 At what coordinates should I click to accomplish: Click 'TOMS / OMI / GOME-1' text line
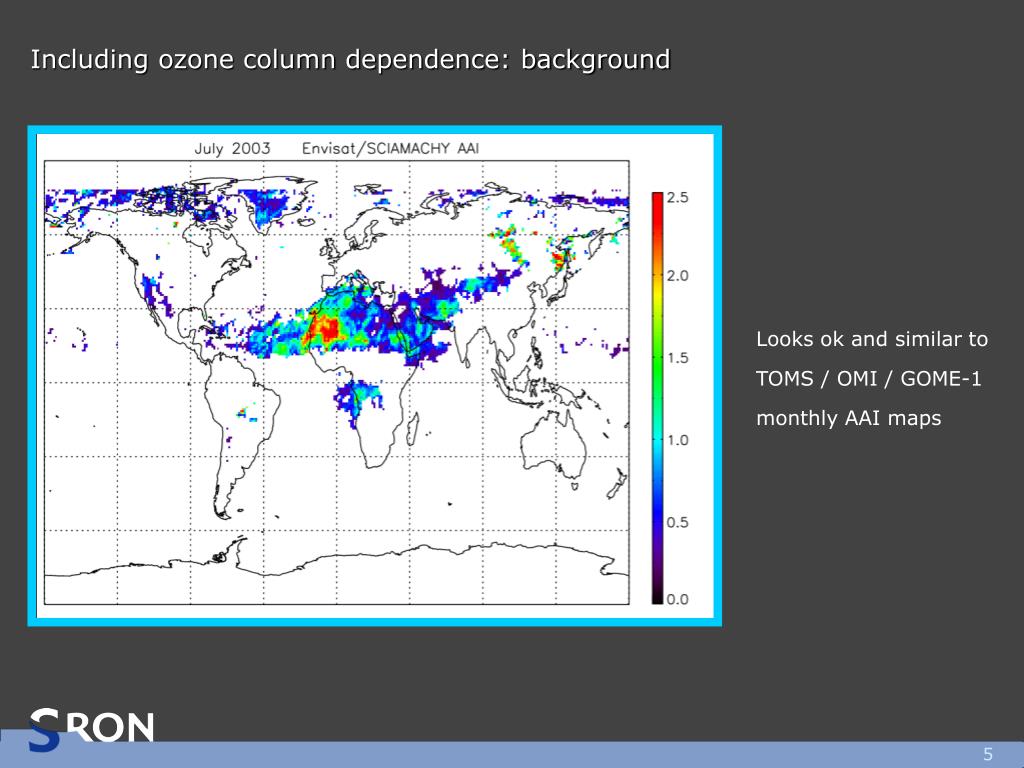pos(869,379)
